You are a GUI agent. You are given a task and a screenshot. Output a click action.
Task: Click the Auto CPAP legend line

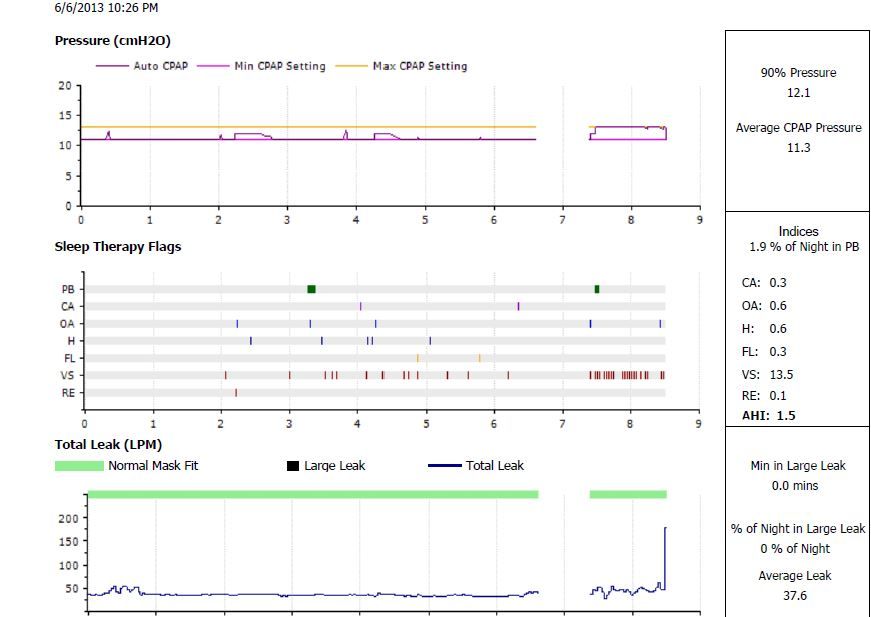[111, 66]
